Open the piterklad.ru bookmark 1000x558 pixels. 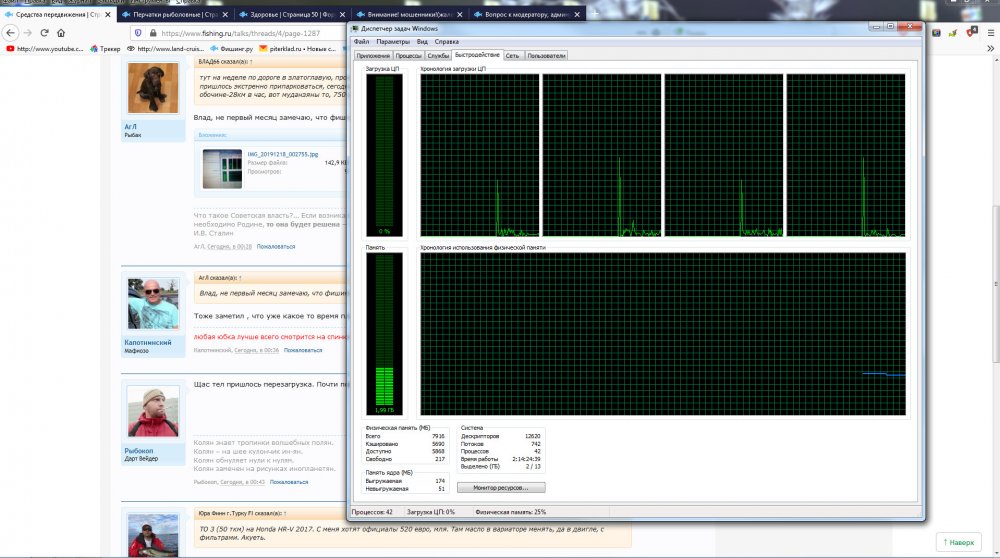pos(297,48)
